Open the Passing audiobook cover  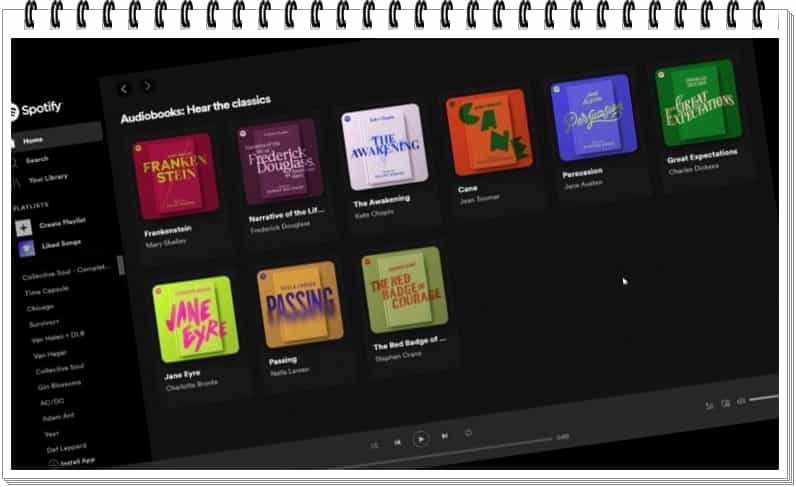pyautogui.click(x=300, y=304)
